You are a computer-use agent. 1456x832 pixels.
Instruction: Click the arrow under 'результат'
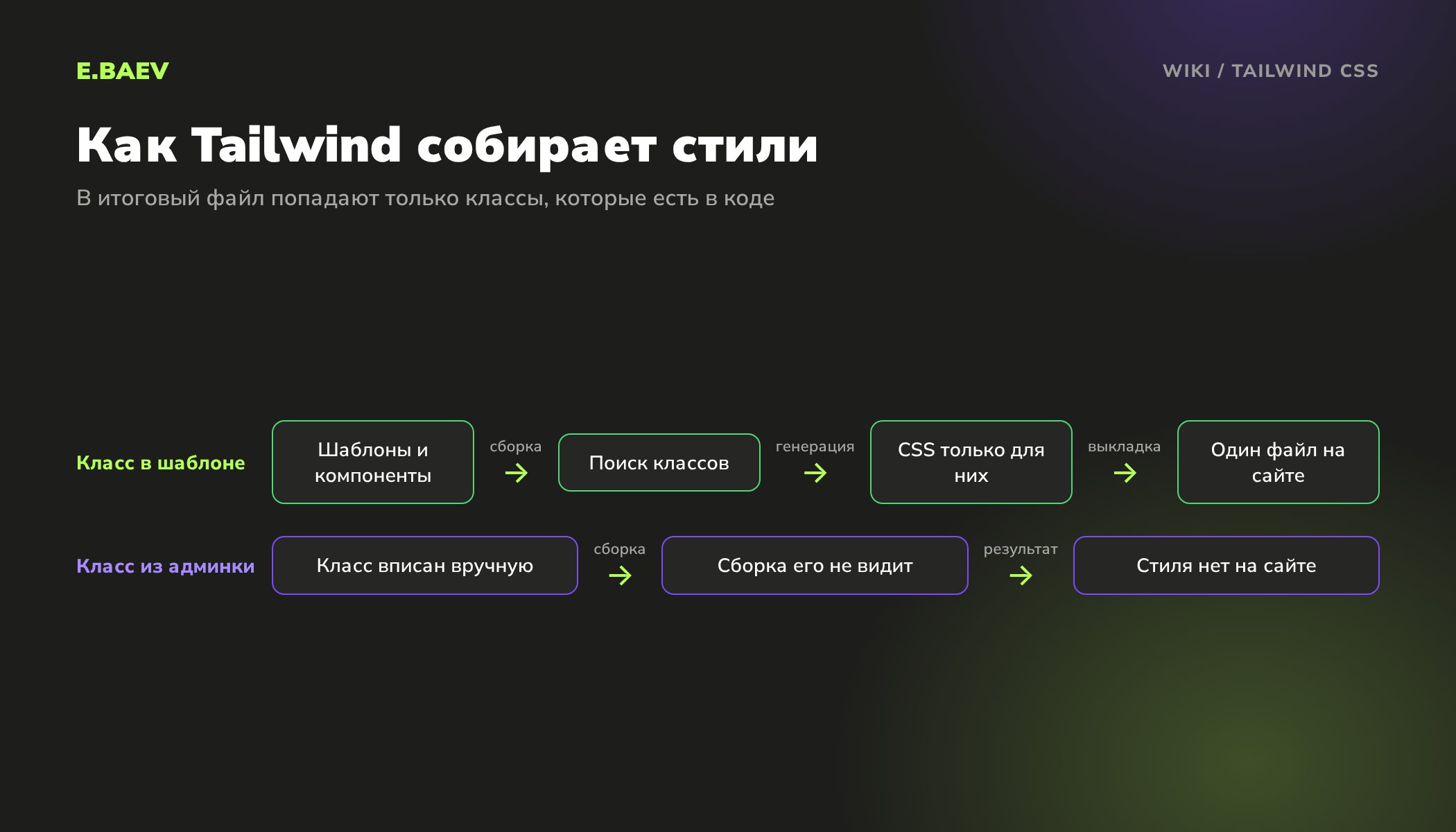1021,575
